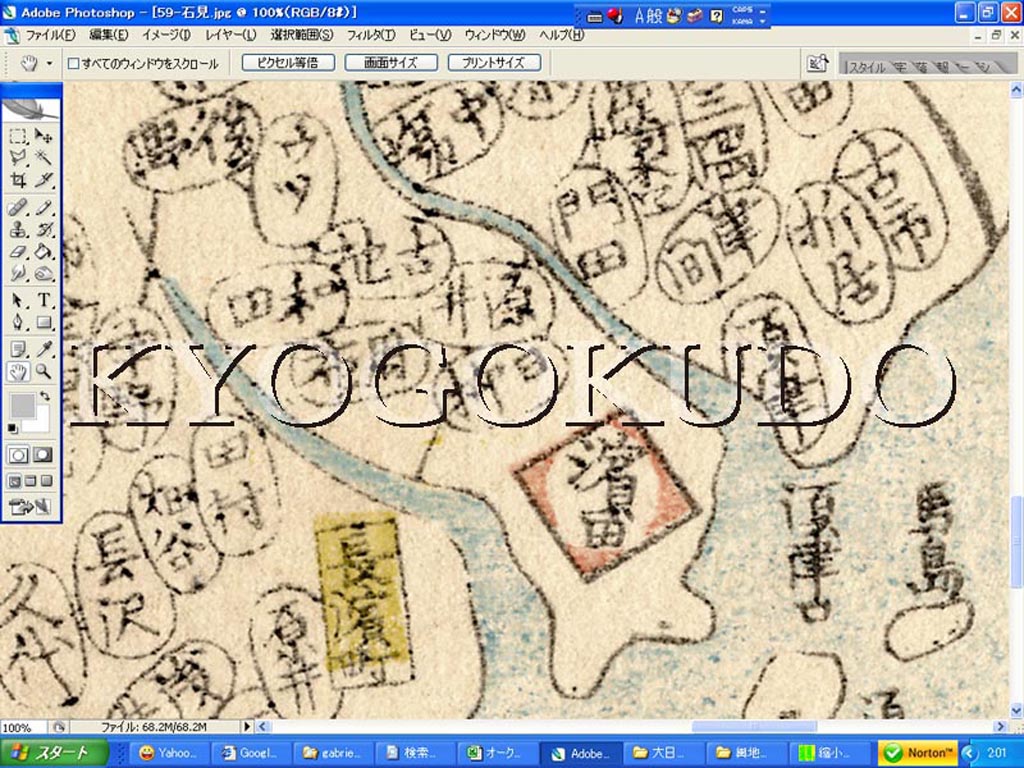Switch to the Excel オーク taskbar window
This screenshot has height=768, width=1024.
coord(497,753)
